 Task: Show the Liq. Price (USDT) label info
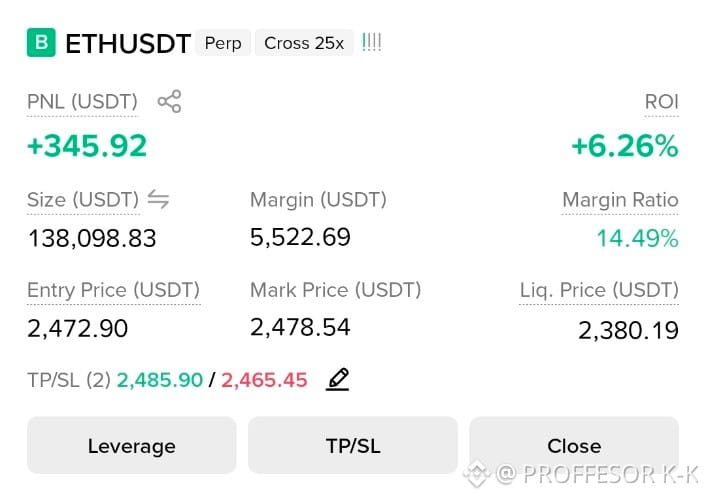tap(599, 290)
